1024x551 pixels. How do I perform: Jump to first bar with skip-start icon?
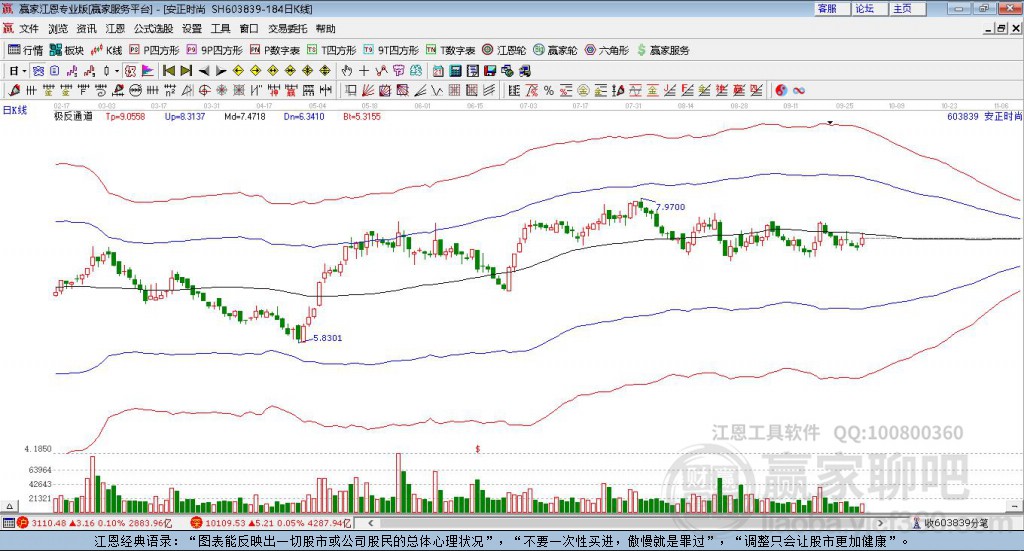[168, 71]
